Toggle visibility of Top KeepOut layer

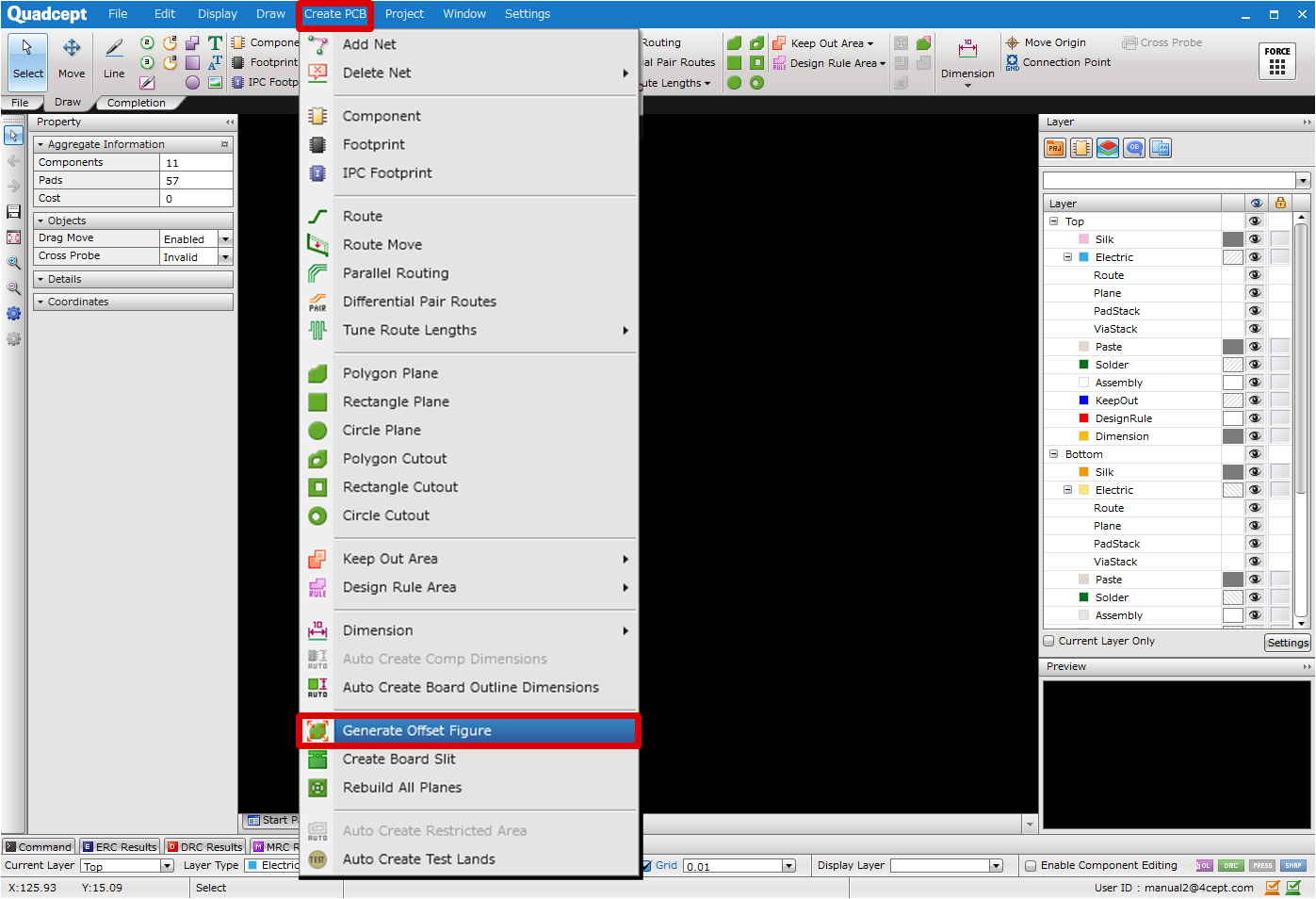[1255, 400]
